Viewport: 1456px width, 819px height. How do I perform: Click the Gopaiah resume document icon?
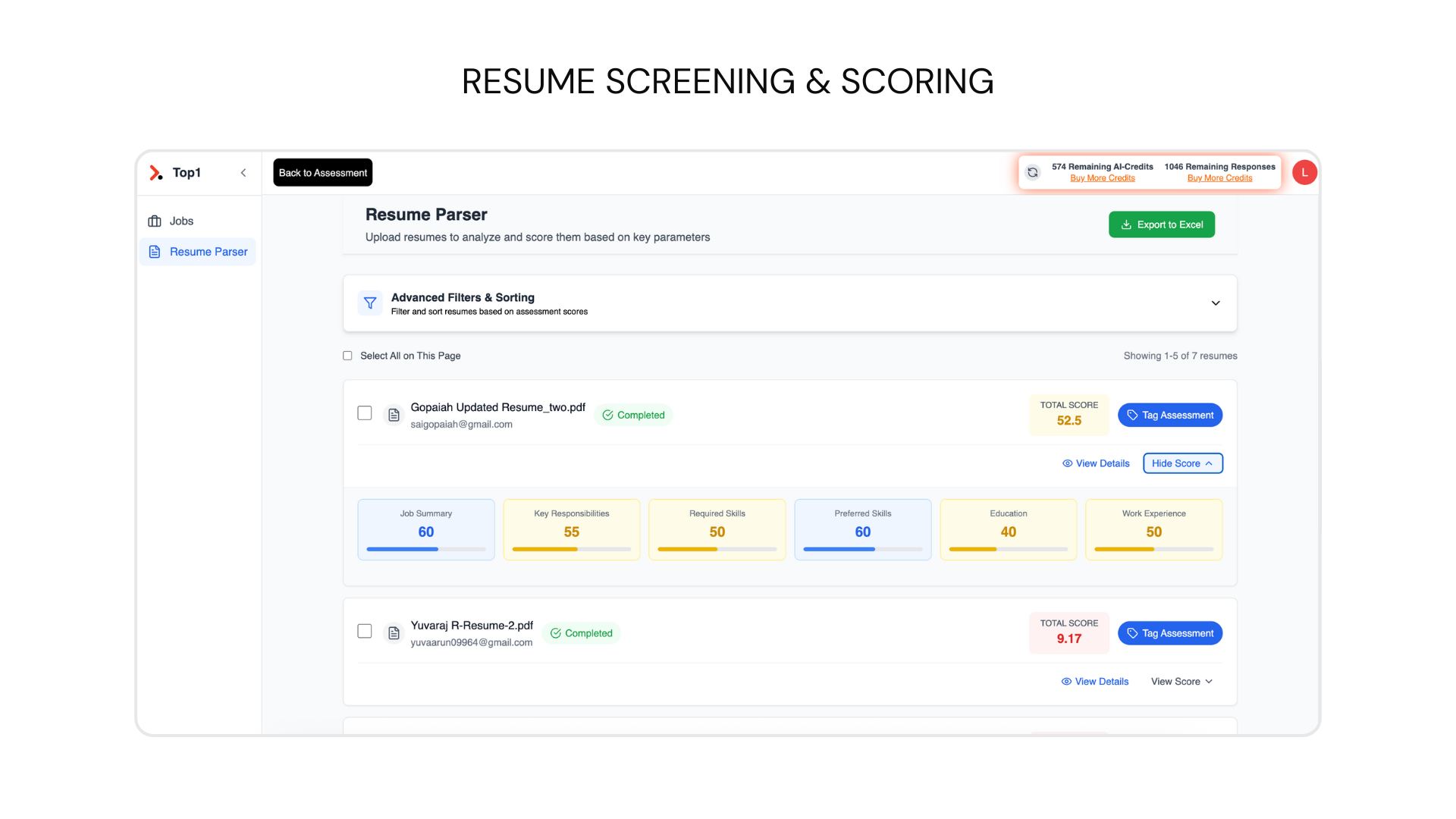click(394, 415)
